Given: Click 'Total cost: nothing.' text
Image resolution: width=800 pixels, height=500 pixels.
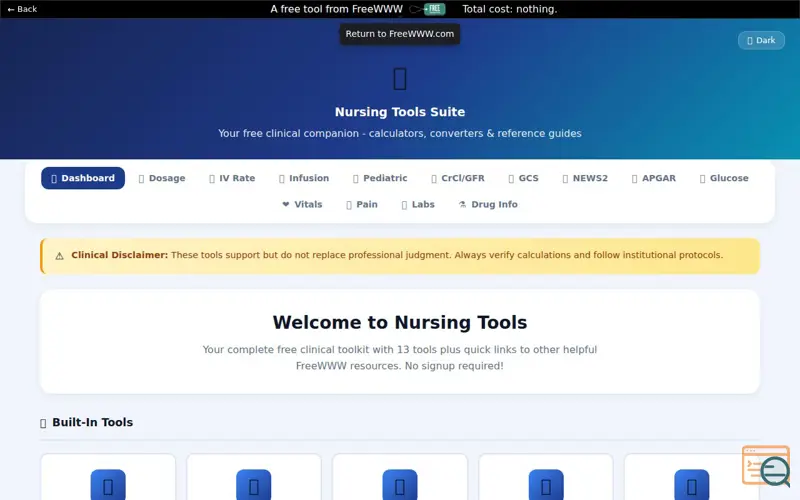Looking at the screenshot, I should click(x=510, y=9).
